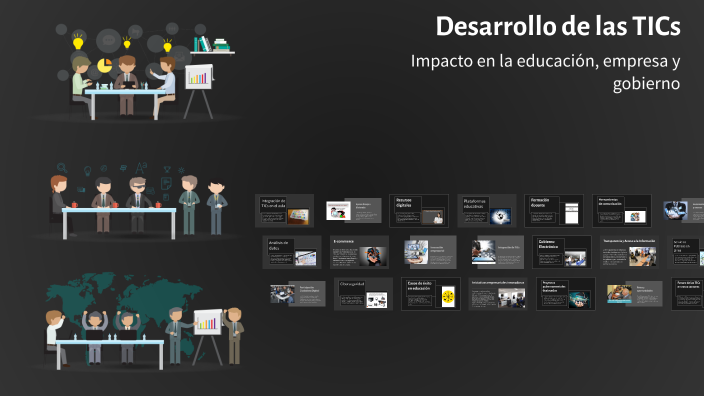Open the 'Integración de TICs en el aula' slide
The height and width of the screenshot is (396, 704).
point(285,211)
